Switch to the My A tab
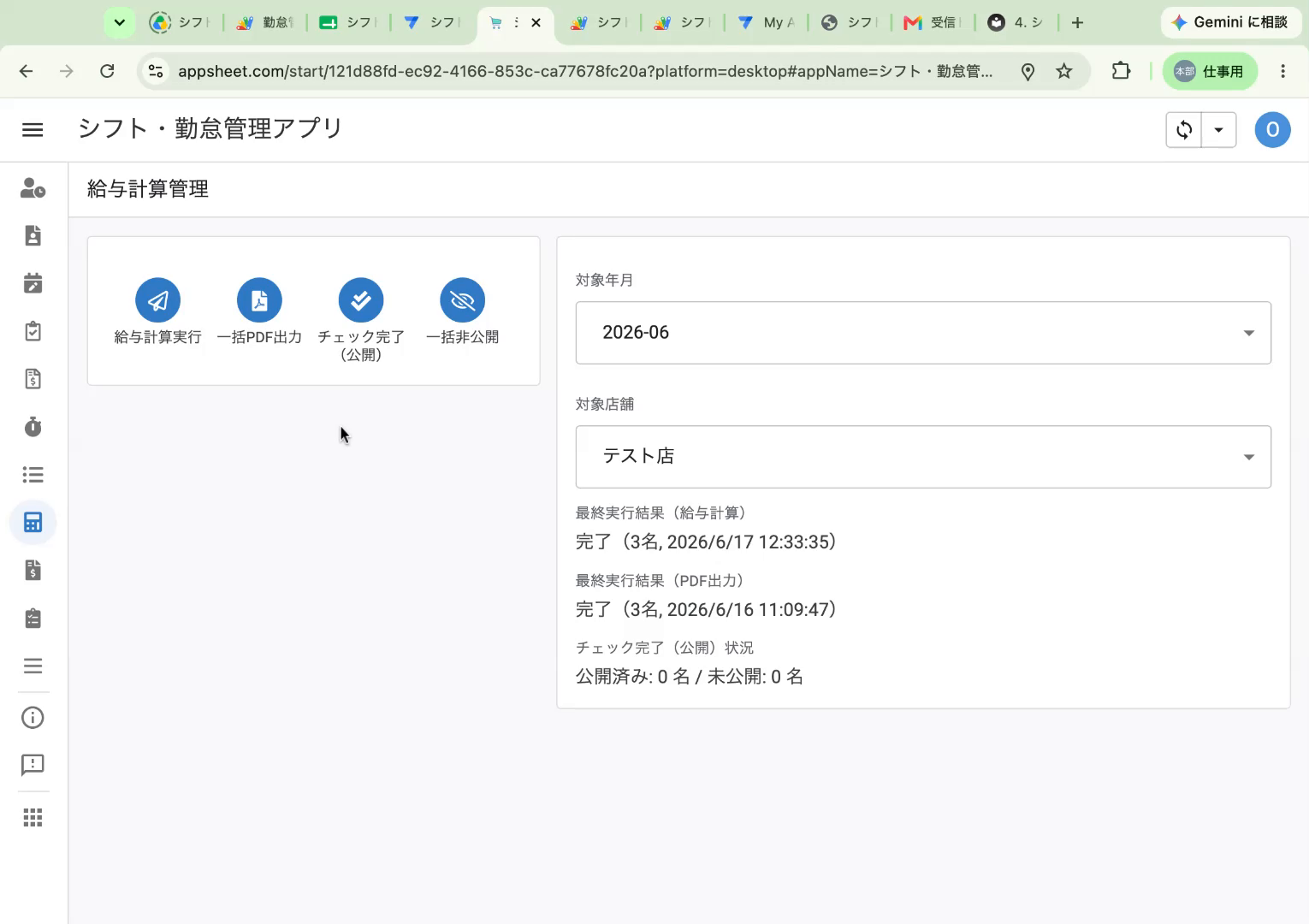1309x924 pixels. point(767,23)
